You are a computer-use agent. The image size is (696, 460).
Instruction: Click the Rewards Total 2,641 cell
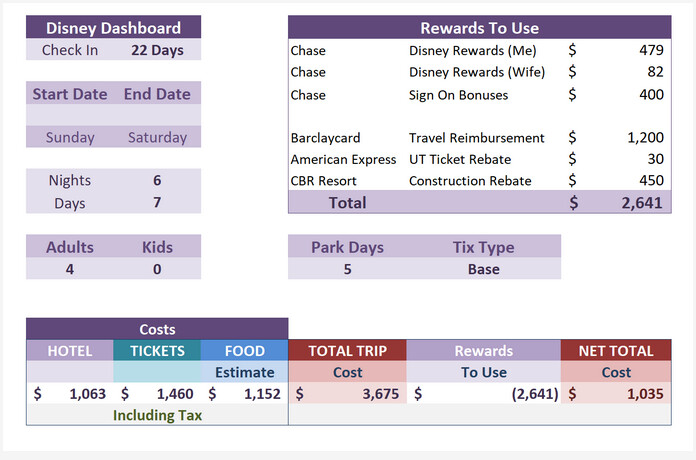[616, 202]
